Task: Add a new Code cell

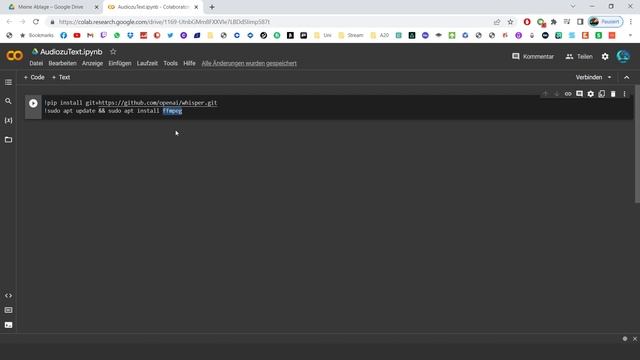Action: click(34, 77)
